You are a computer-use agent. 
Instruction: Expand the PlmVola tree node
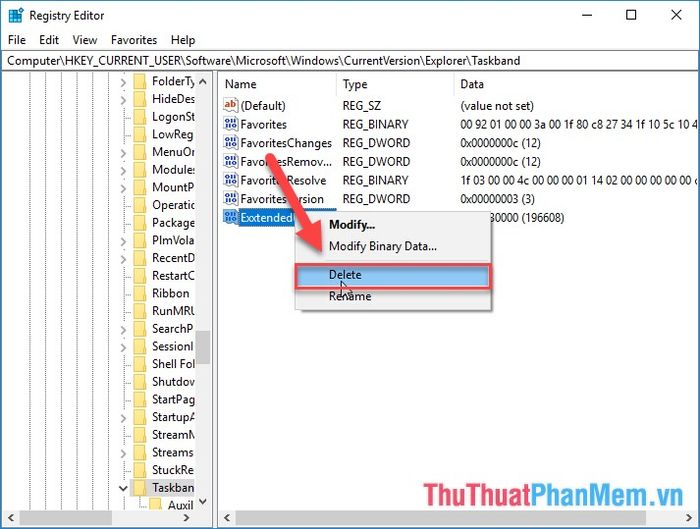coord(123,241)
